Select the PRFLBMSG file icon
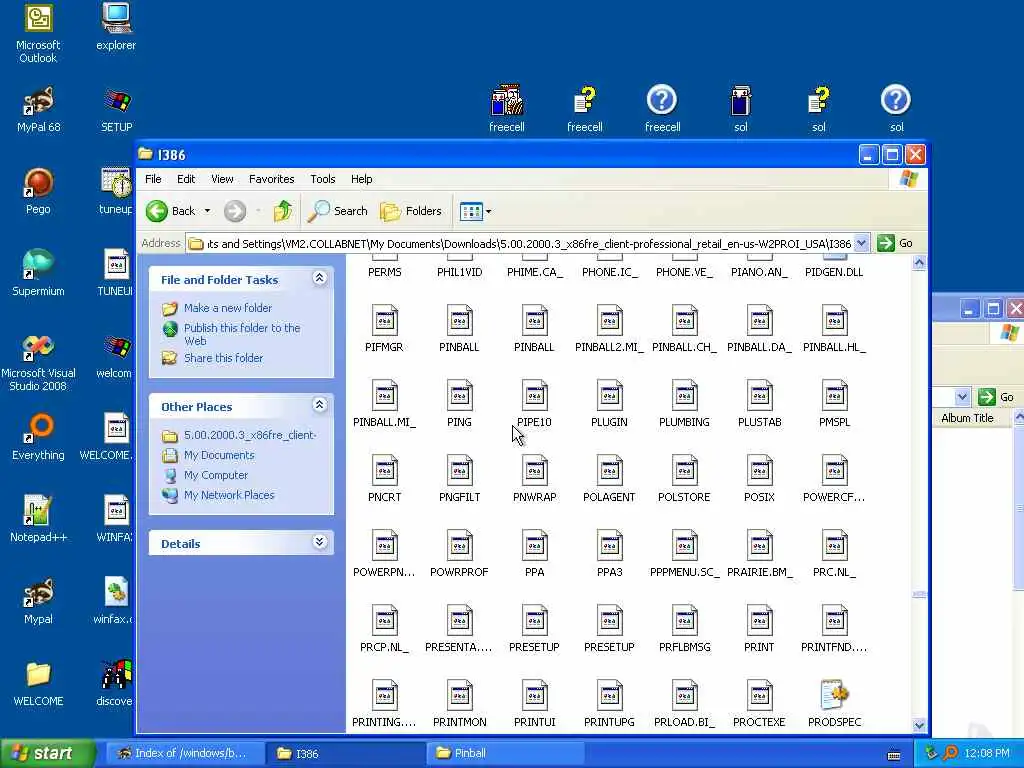Viewport: 1024px width, 768px height. [x=684, y=621]
